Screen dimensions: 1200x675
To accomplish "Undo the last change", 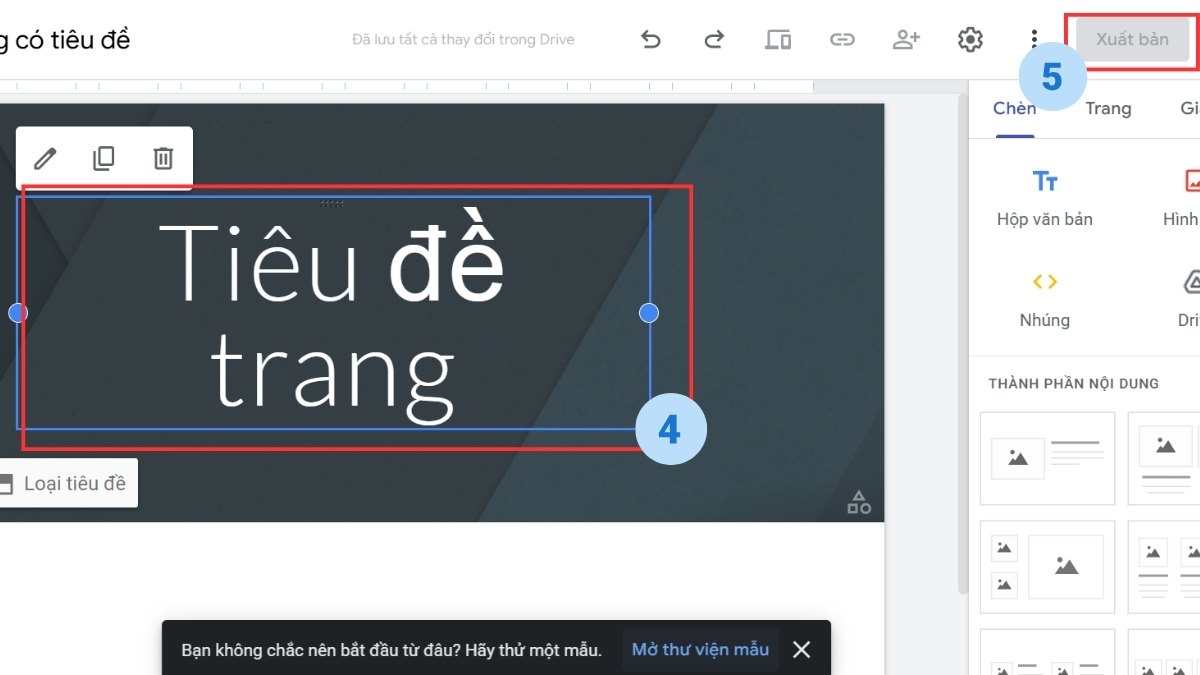I will pos(651,40).
